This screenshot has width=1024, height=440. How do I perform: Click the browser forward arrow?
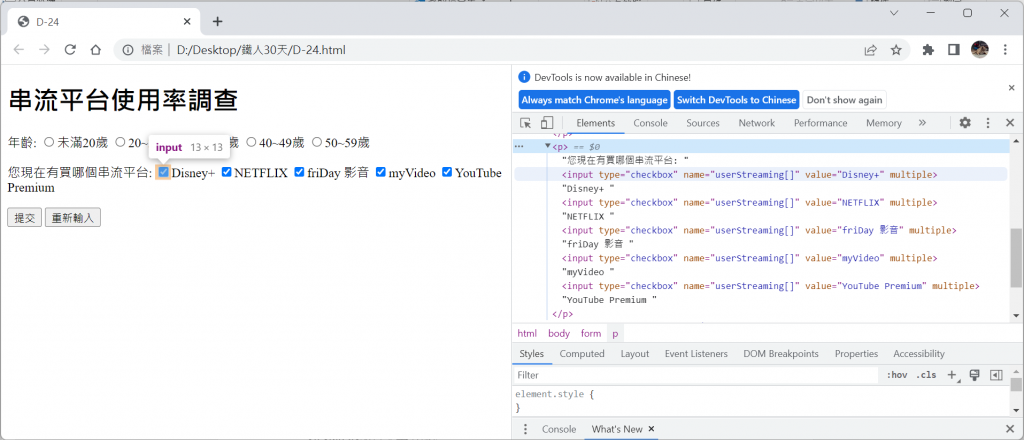pyautogui.click(x=44, y=50)
